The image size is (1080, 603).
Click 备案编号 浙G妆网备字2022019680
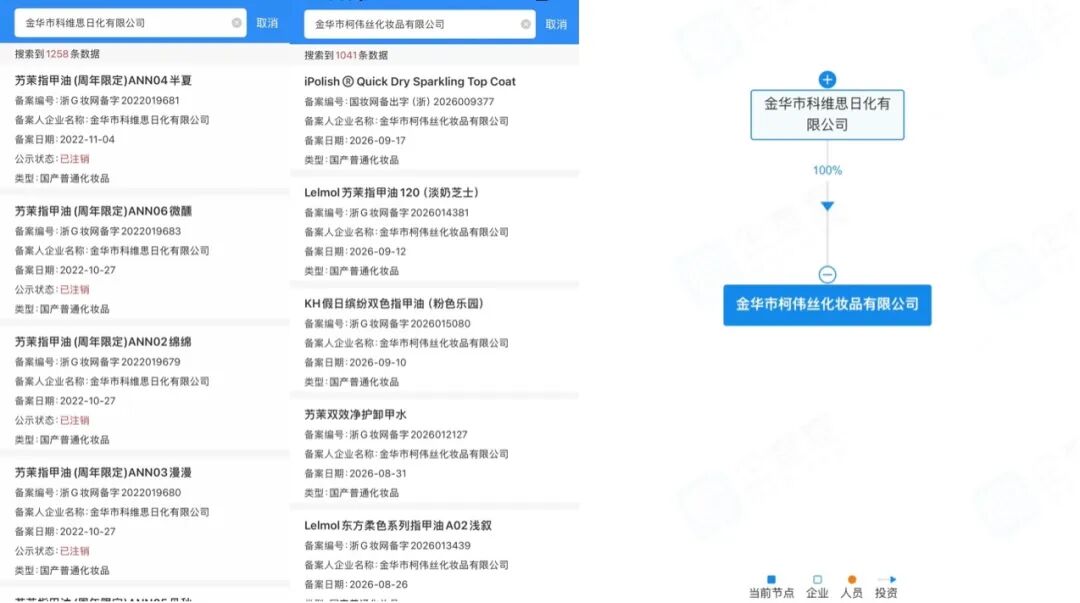point(97,493)
